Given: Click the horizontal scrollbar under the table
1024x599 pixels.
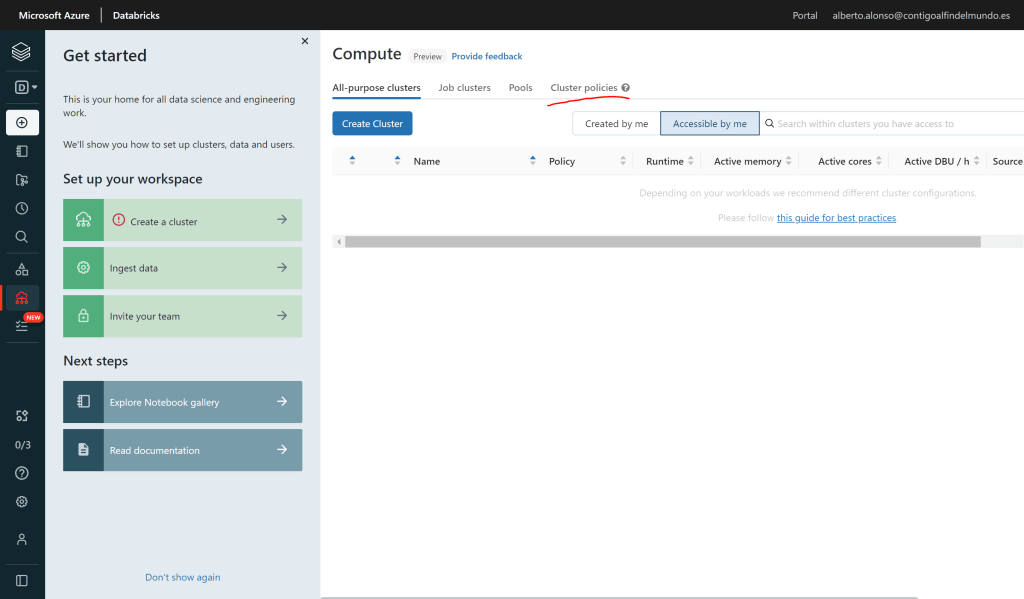Looking at the screenshot, I should pyautogui.click(x=662, y=242).
